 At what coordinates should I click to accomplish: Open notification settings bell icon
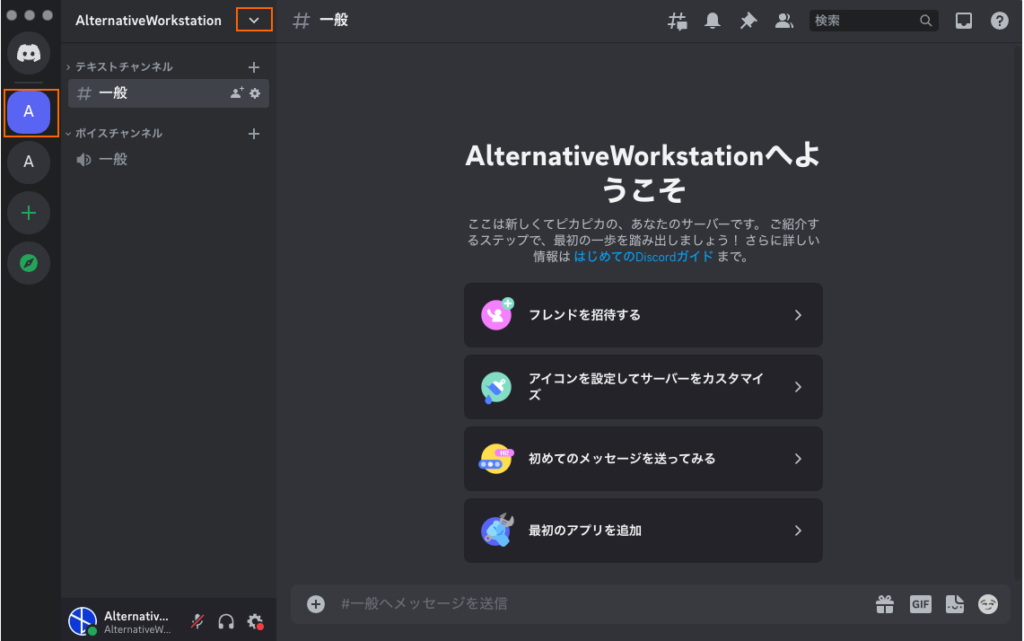coord(713,21)
